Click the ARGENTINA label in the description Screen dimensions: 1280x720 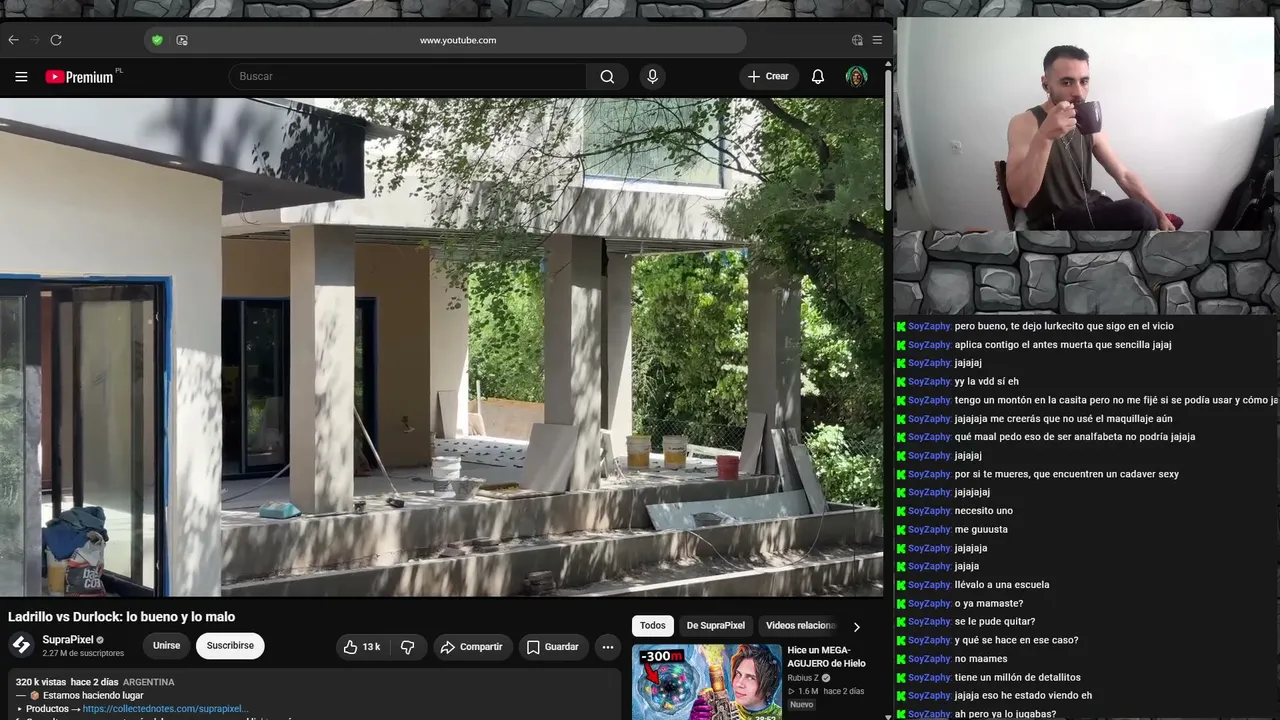pos(149,682)
